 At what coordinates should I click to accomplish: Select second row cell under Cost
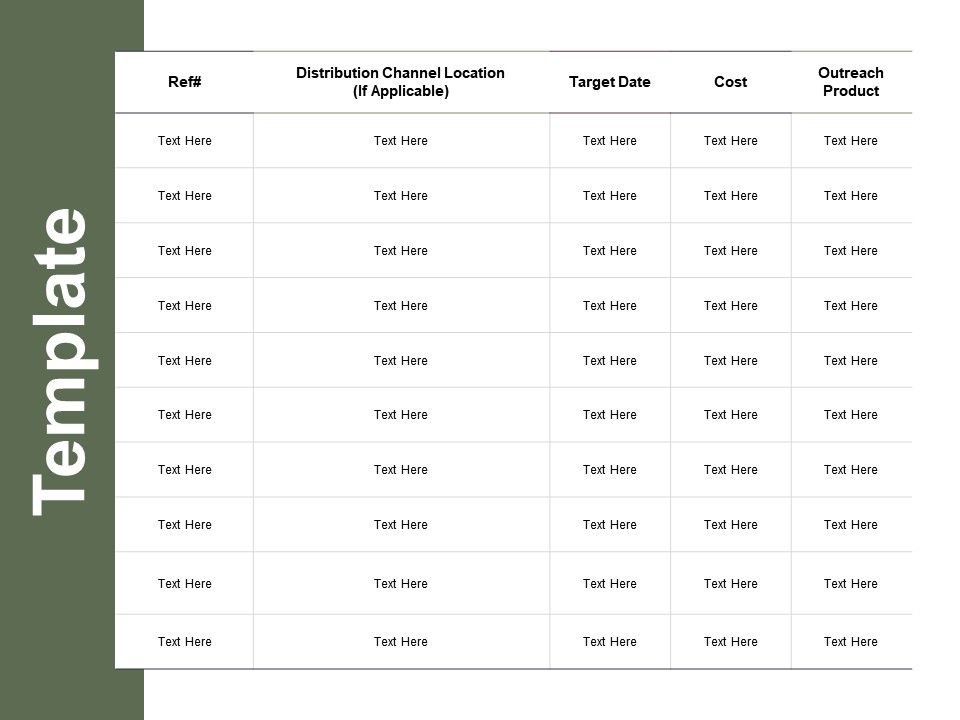(x=730, y=196)
